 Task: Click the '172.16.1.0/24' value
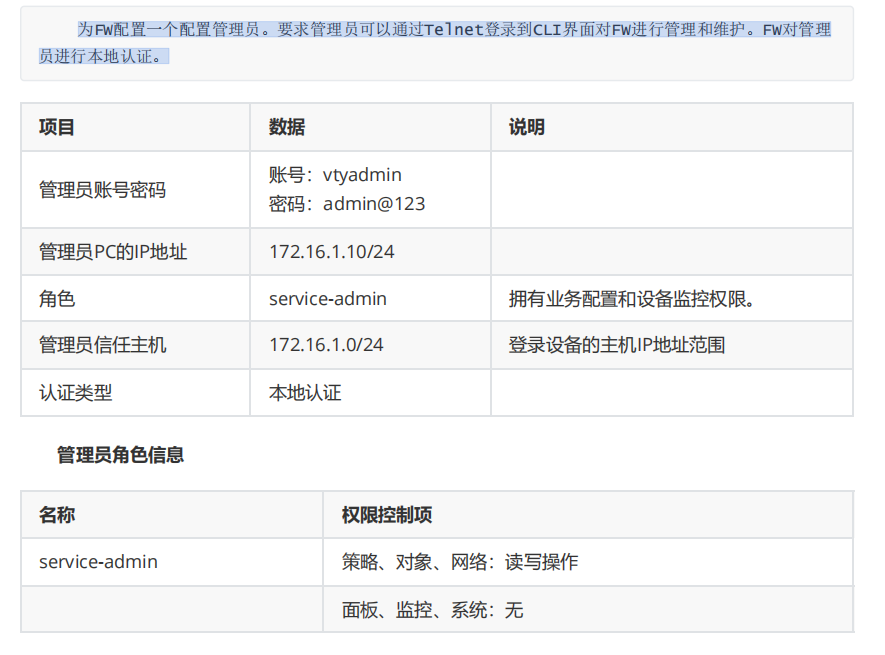point(326,345)
